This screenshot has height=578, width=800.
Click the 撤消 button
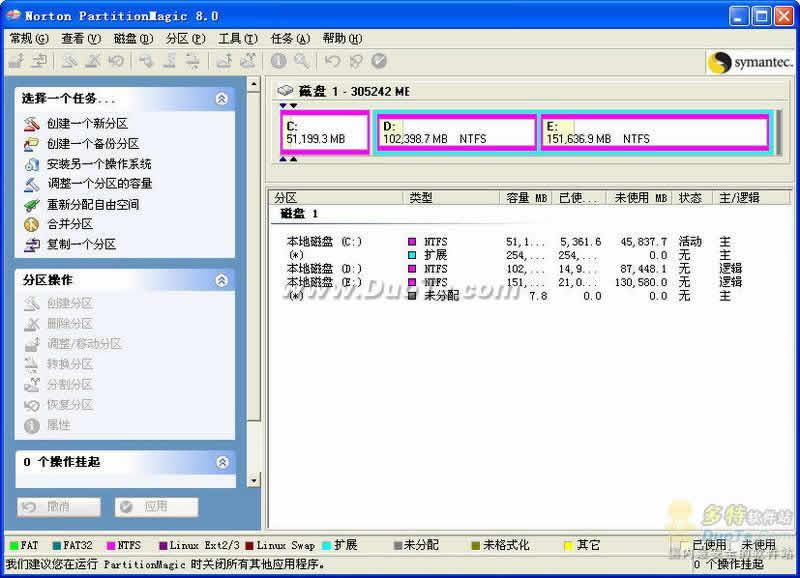click(x=59, y=507)
